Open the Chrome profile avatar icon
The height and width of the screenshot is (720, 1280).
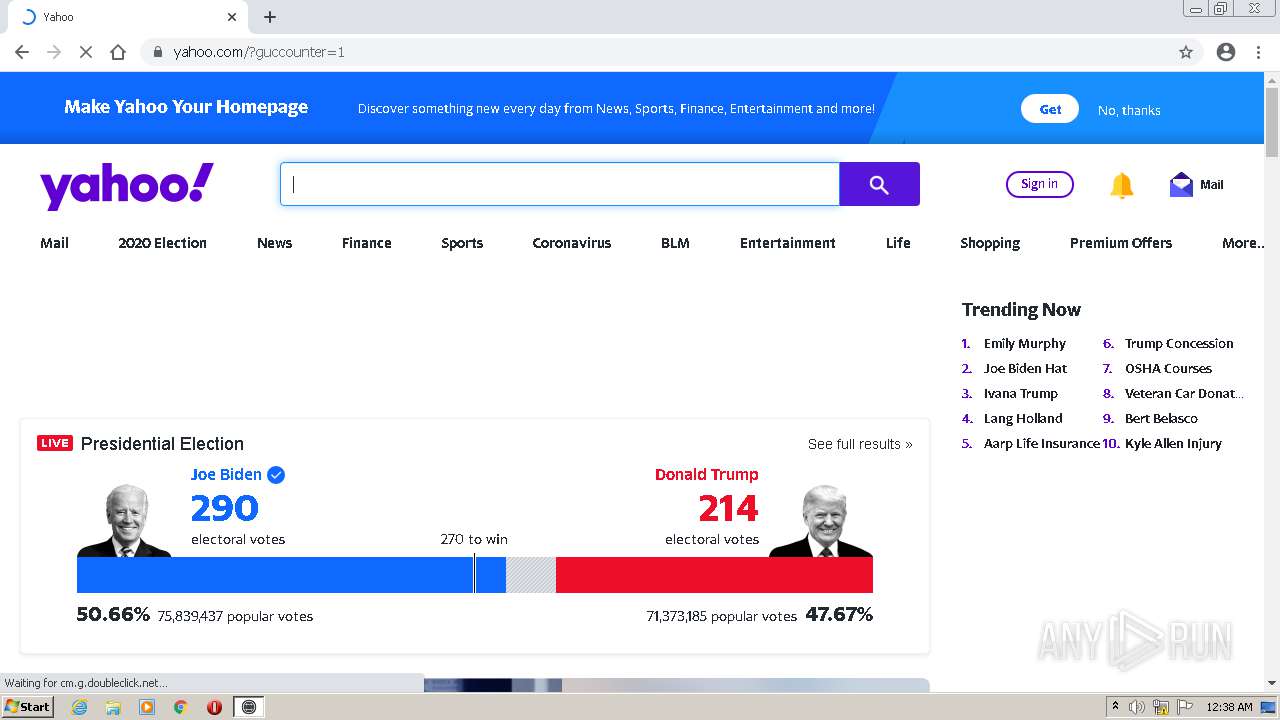(1226, 52)
